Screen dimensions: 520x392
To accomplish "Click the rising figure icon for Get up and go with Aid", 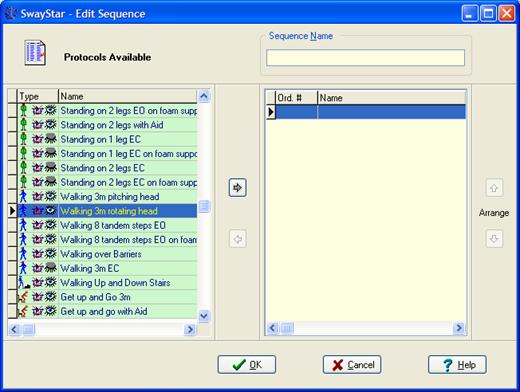I will click(23, 311).
